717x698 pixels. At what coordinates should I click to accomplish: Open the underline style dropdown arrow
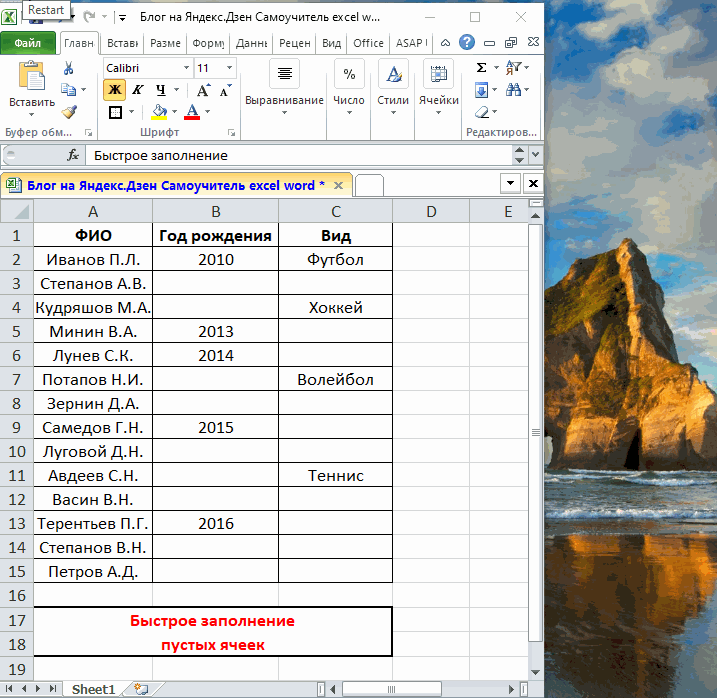coord(177,90)
